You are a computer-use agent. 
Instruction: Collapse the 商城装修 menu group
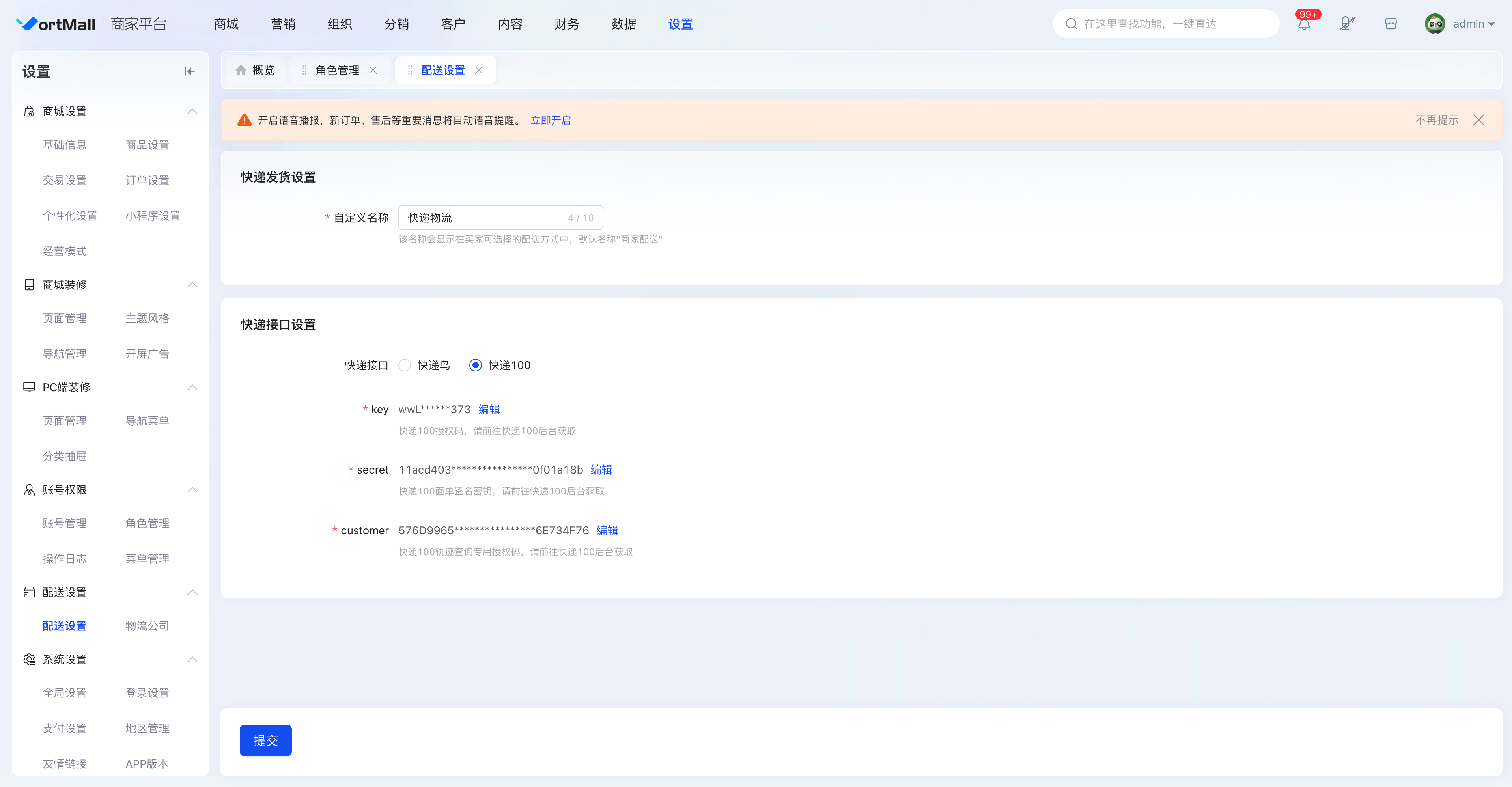coord(192,285)
